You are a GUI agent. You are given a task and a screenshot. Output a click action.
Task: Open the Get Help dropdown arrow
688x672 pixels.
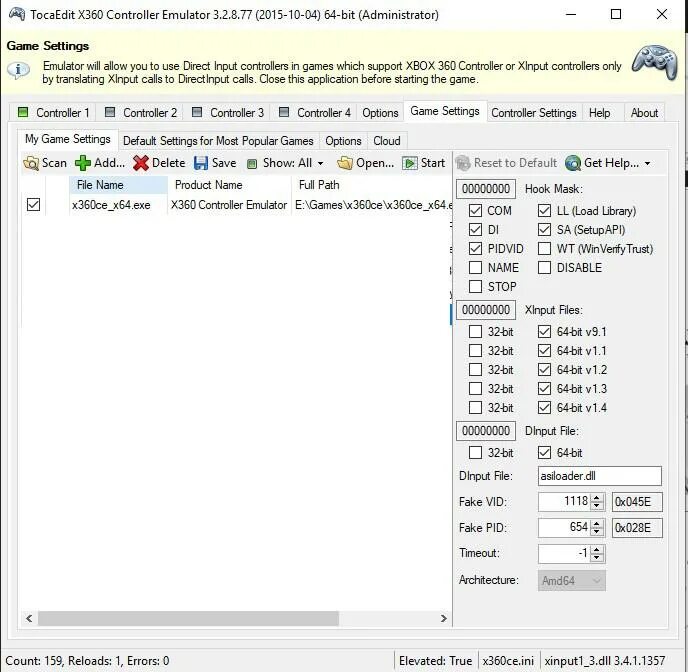click(648, 164)
